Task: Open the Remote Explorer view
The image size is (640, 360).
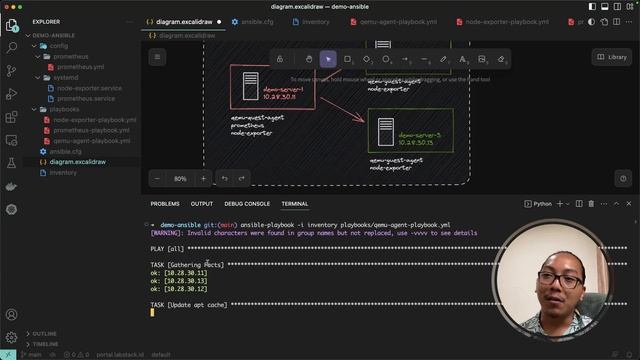Action: 11,140
